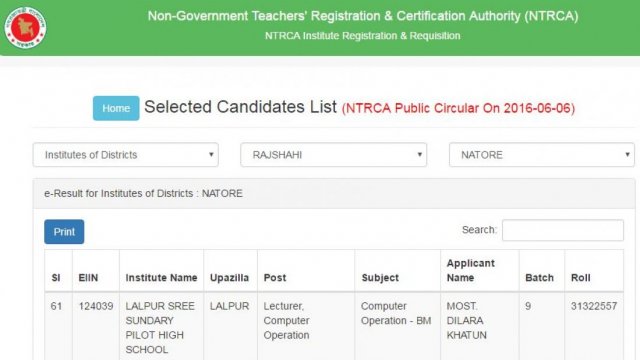Image resolution: width=640 pixels, height=360 pixels.
Task: Focus the Search input field
Action: [563, 230]
